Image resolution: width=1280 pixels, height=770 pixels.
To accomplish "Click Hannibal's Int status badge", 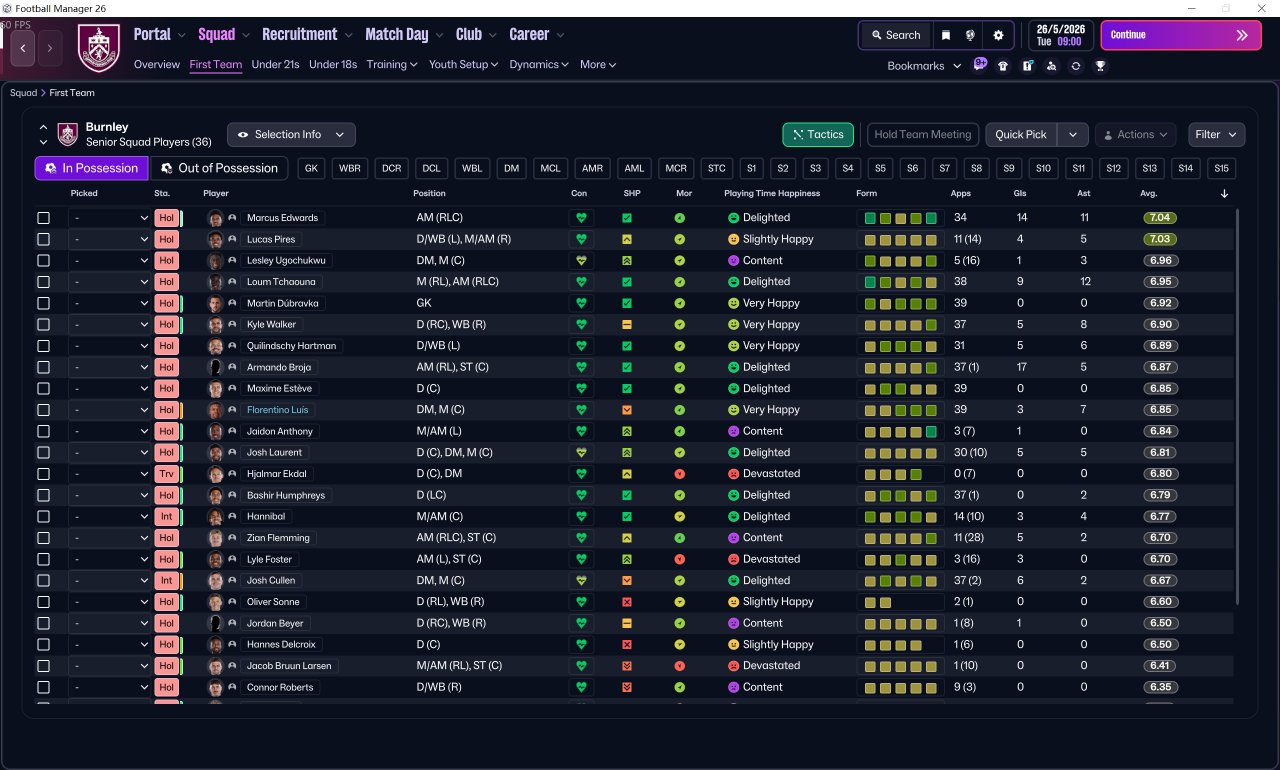I will point(167,517).
